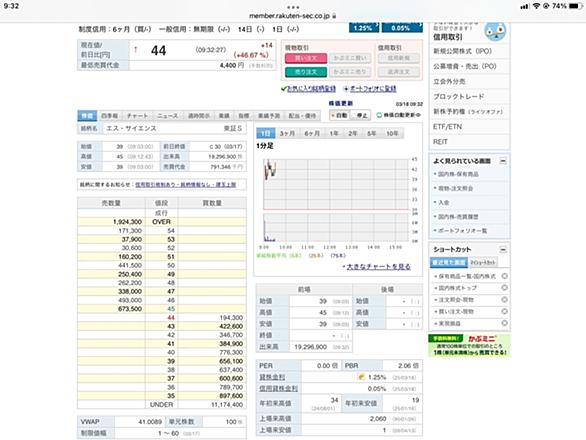Collapse the ショートカット panel
Image resolution: width=586 pixels, height=440 pixels.
(x=503, y=249)
